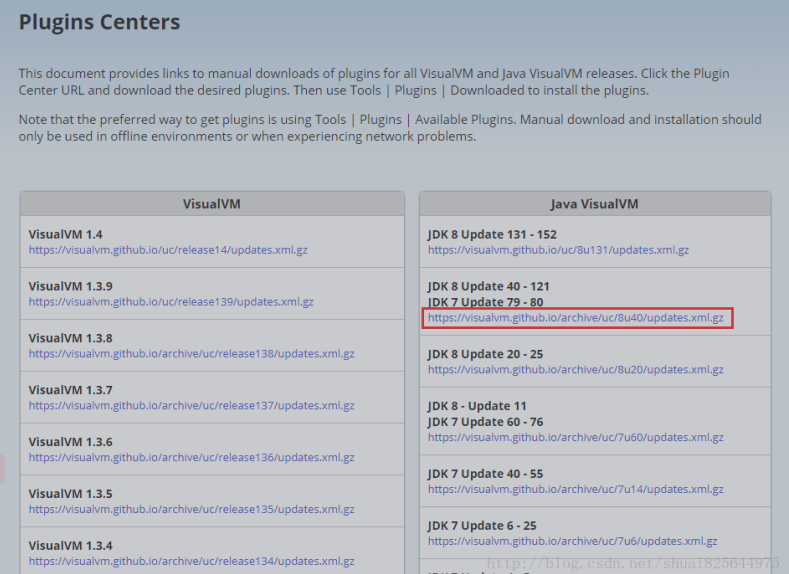
Task: Click the VisualVM 1.3.5 title
Action: pyautogui.click(x=70, y=494)
